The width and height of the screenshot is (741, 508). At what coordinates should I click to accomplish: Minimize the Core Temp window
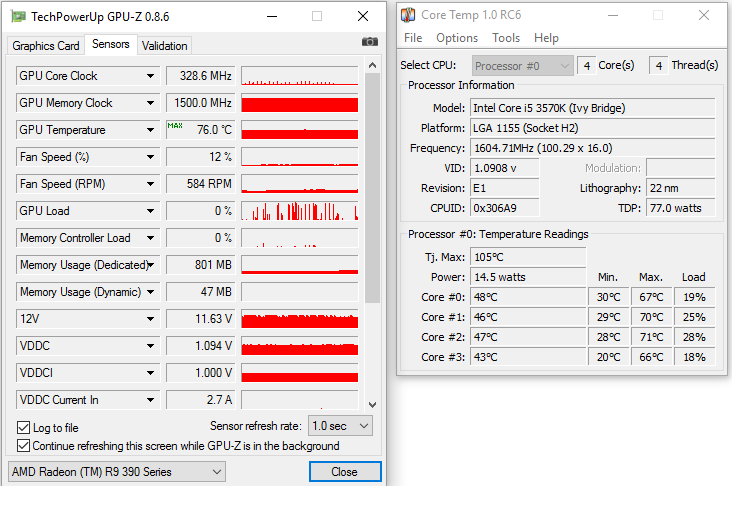pyautogui.click(x=613, y=15)
